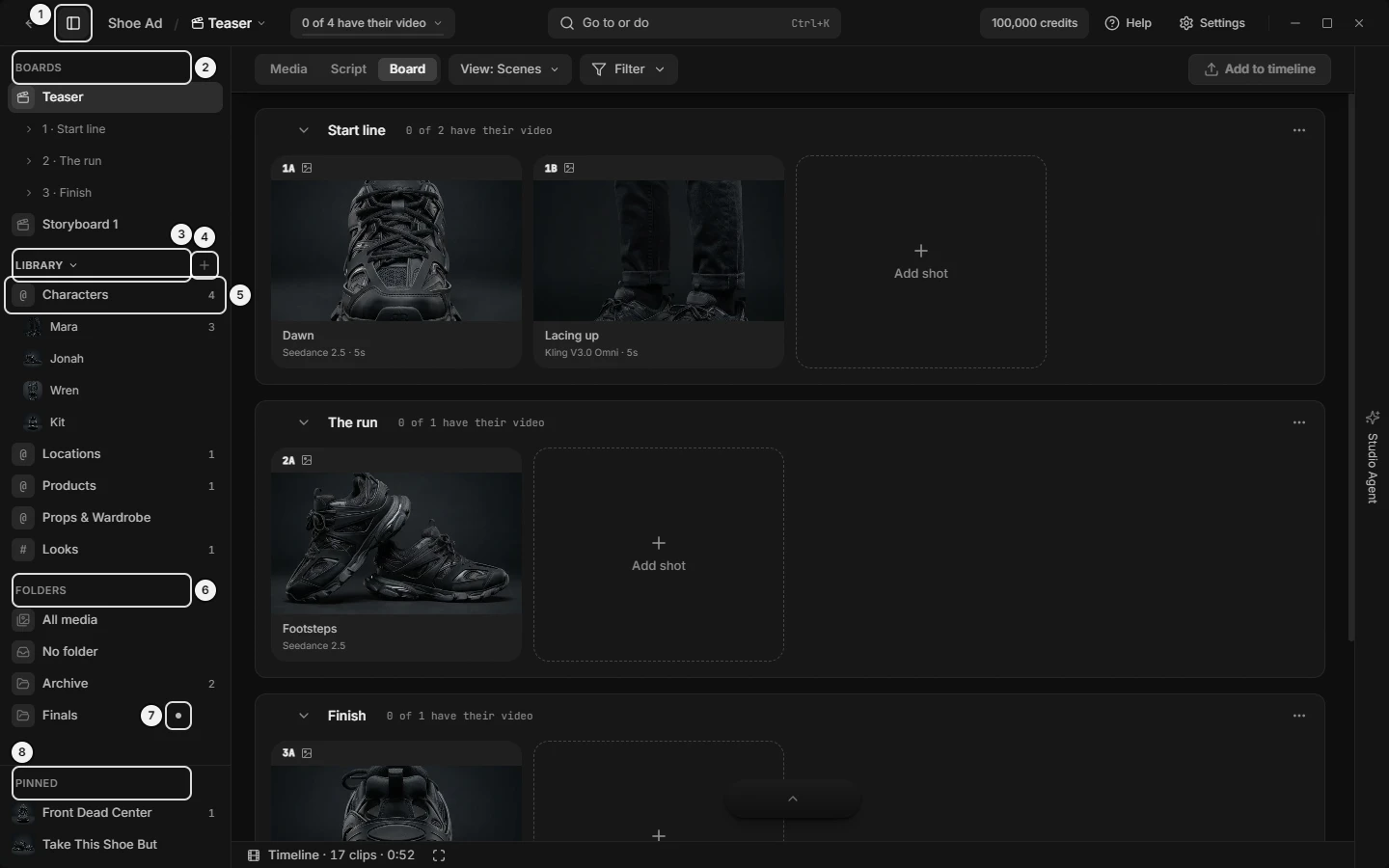Open the Help menu

[1129, 23]
